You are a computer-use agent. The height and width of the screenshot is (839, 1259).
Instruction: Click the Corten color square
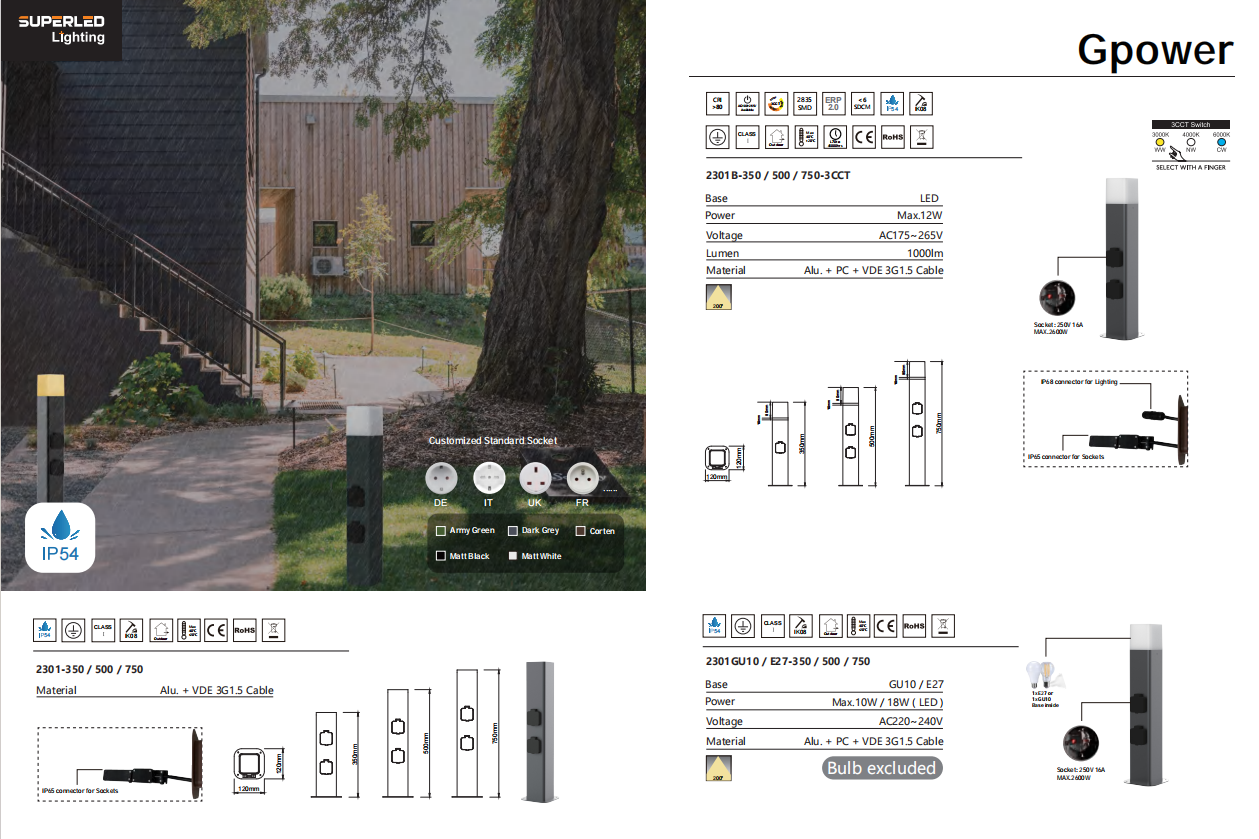tap(581, 531)
